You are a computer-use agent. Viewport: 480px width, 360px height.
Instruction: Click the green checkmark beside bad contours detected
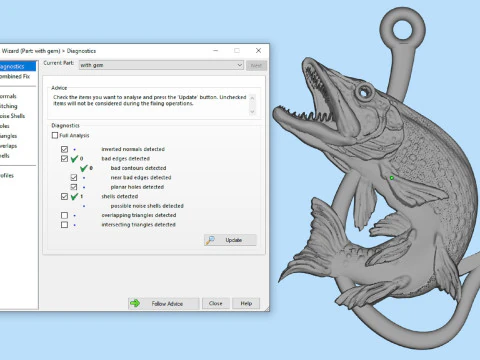pyautogui.click(x=84, y=168)
